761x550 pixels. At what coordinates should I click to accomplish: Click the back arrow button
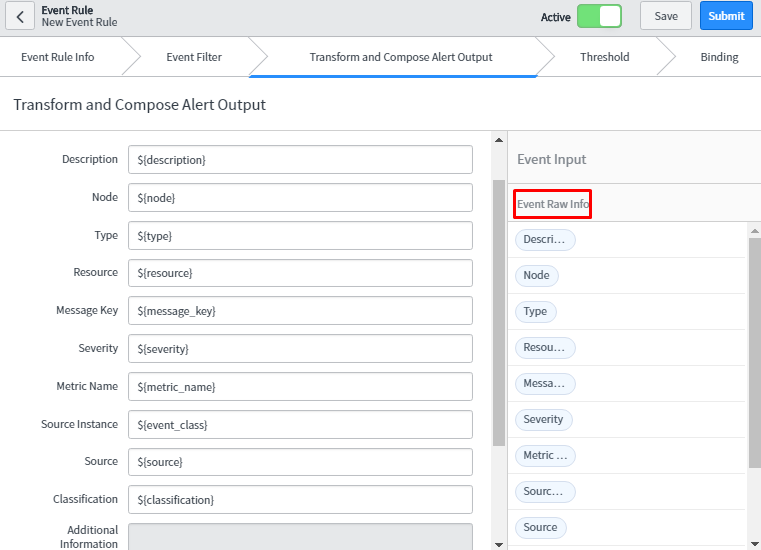[20, 16]
